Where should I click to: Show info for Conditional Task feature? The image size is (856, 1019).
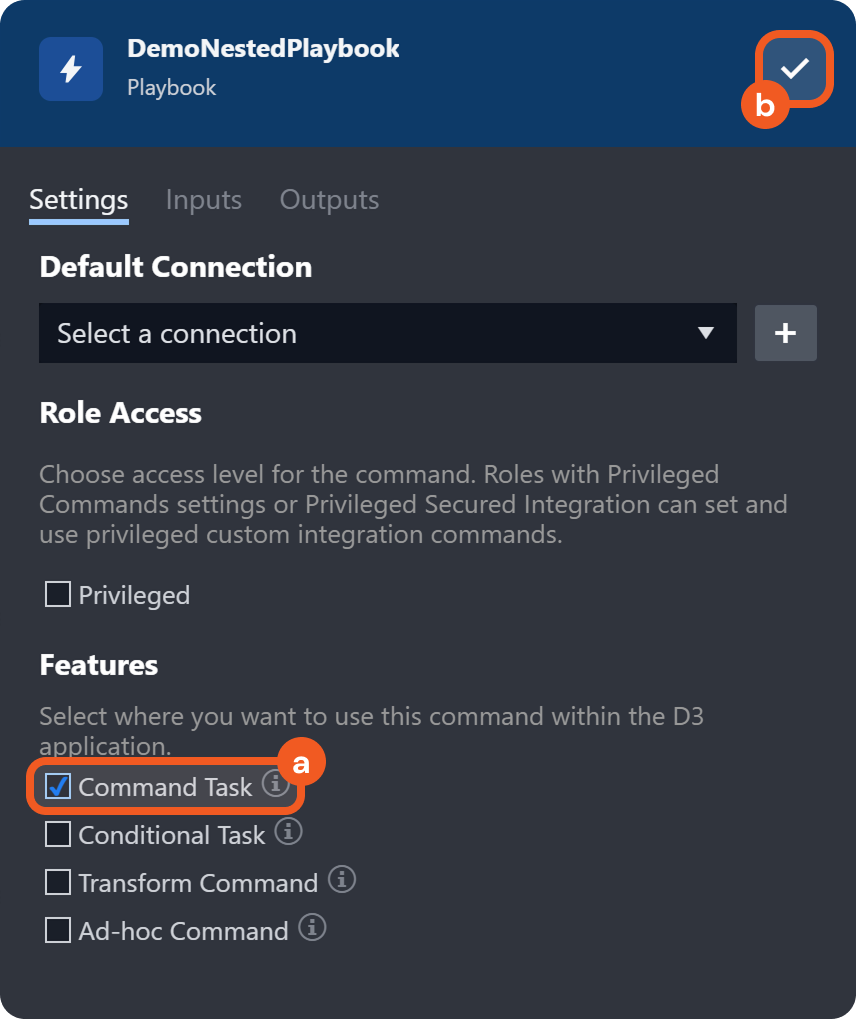click(x=288, y=831)
